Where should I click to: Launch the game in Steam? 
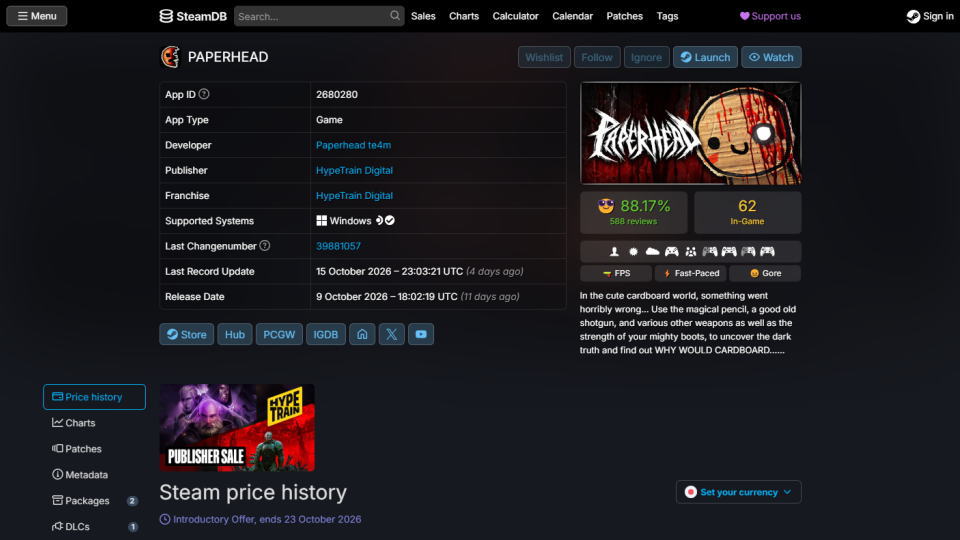point(705,57)
